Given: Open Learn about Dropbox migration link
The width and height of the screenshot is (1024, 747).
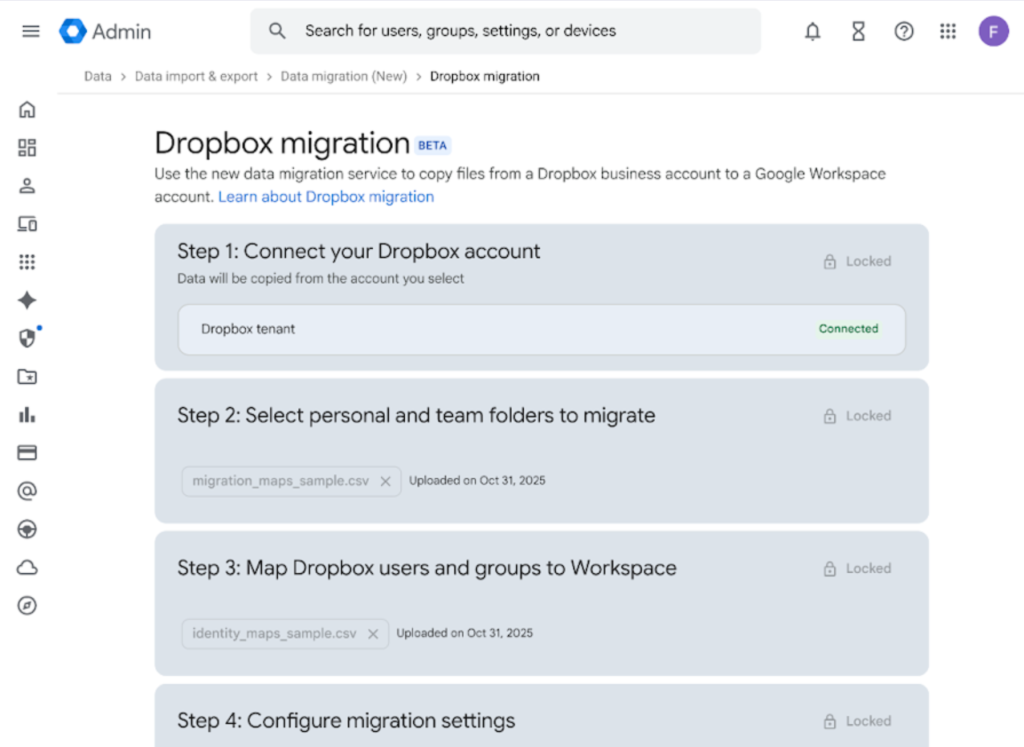Looking at the screenshot, I should coord(326,197).
